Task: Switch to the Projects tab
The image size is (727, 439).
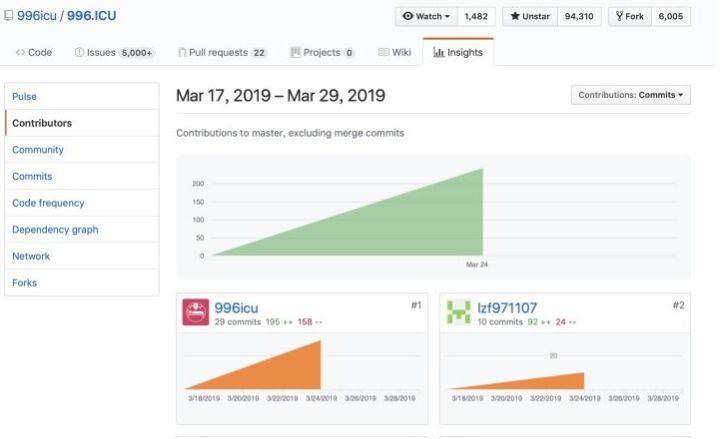Action: [323, 52]
